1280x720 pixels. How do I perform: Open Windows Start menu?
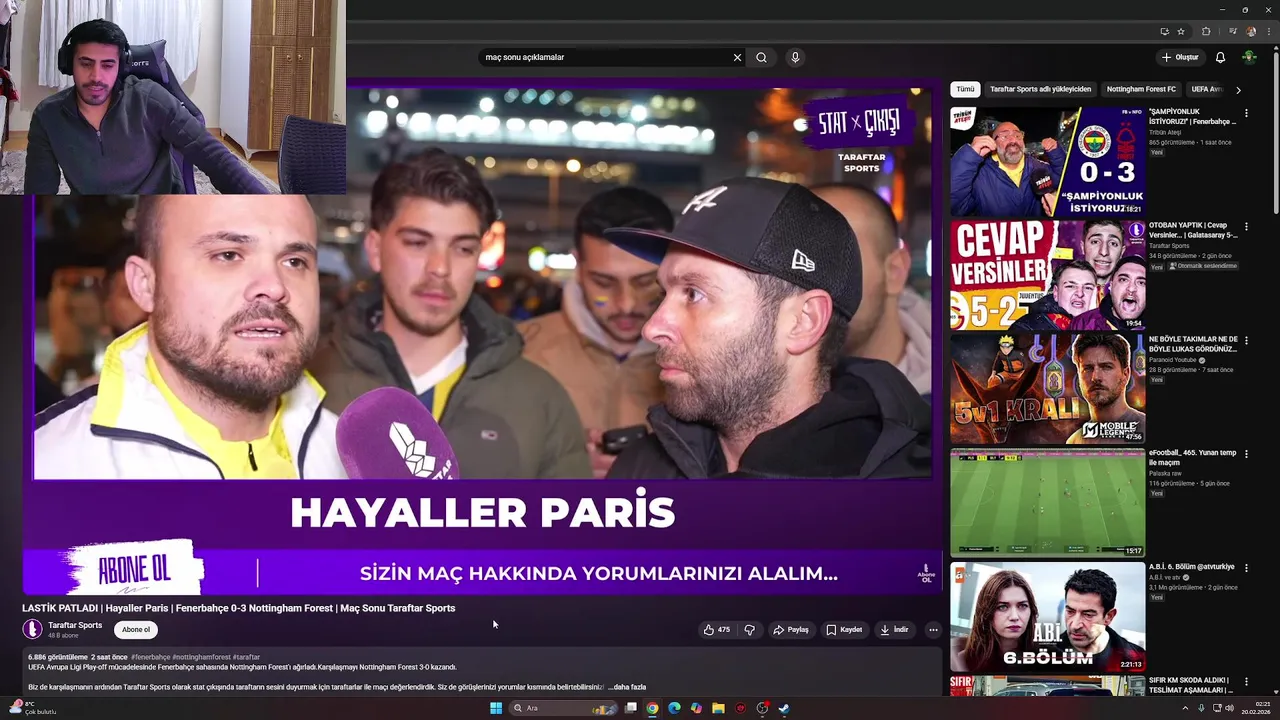pos(496,708)
